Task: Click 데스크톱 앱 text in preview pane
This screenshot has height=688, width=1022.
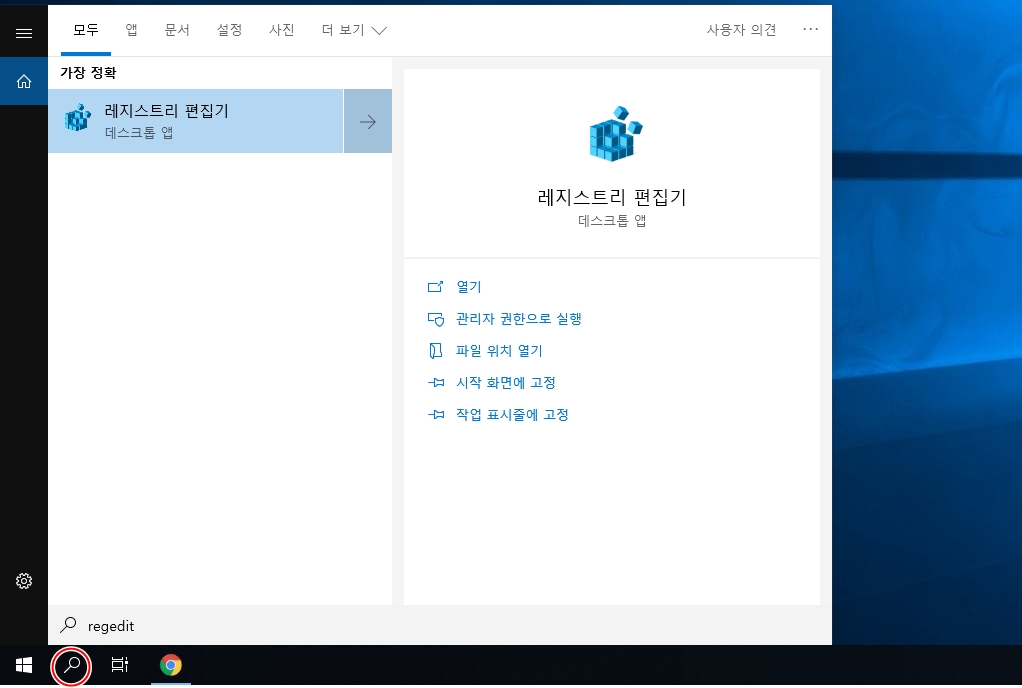Action: coord(612,221)
